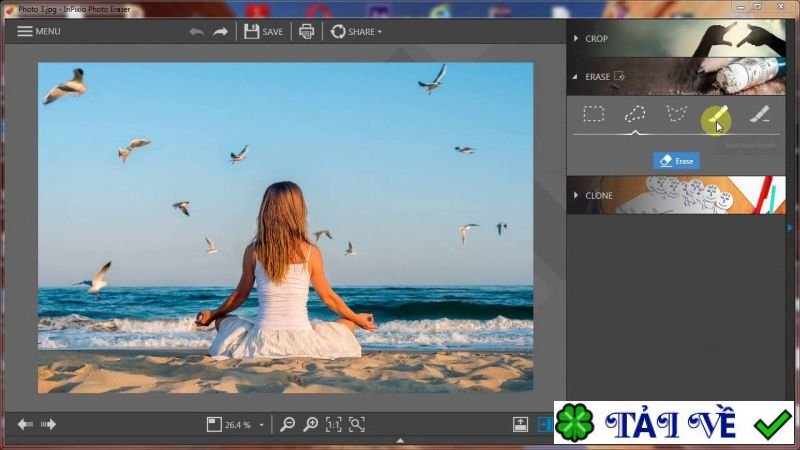Viewport: 800px width, 450px height.
Task: Select the rectangular selection tool
Action: (594, 114)
